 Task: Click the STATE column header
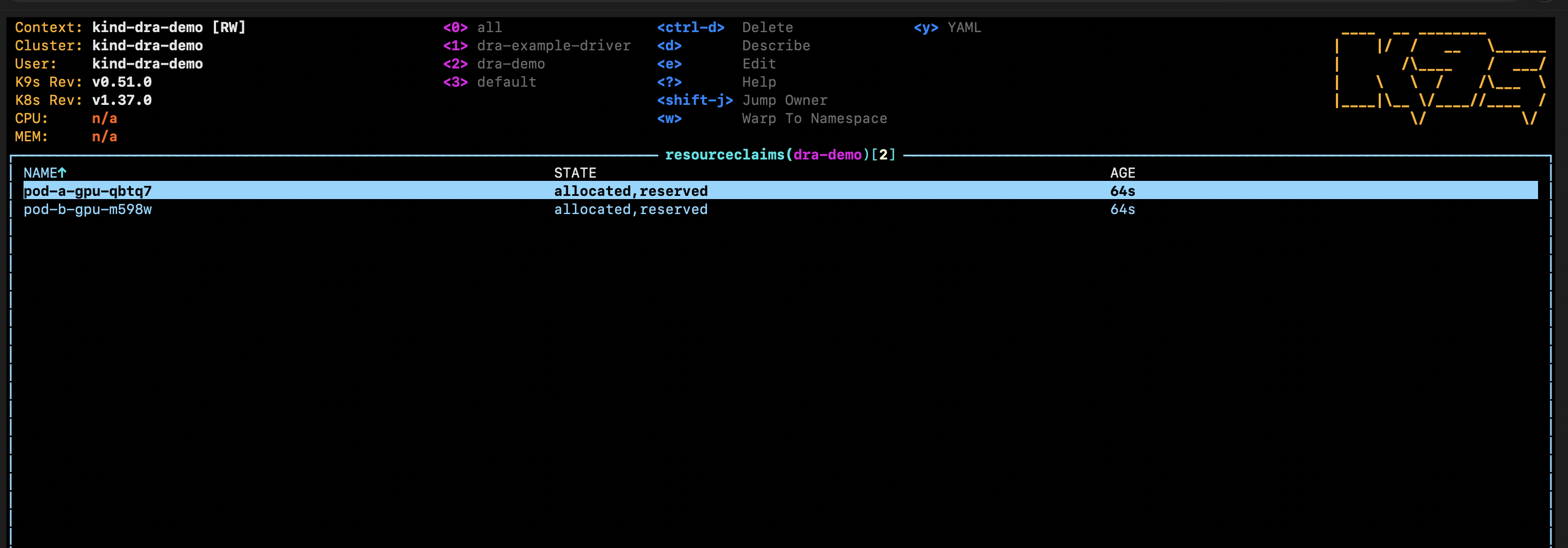pyautogui.click(x=575, y=173)
